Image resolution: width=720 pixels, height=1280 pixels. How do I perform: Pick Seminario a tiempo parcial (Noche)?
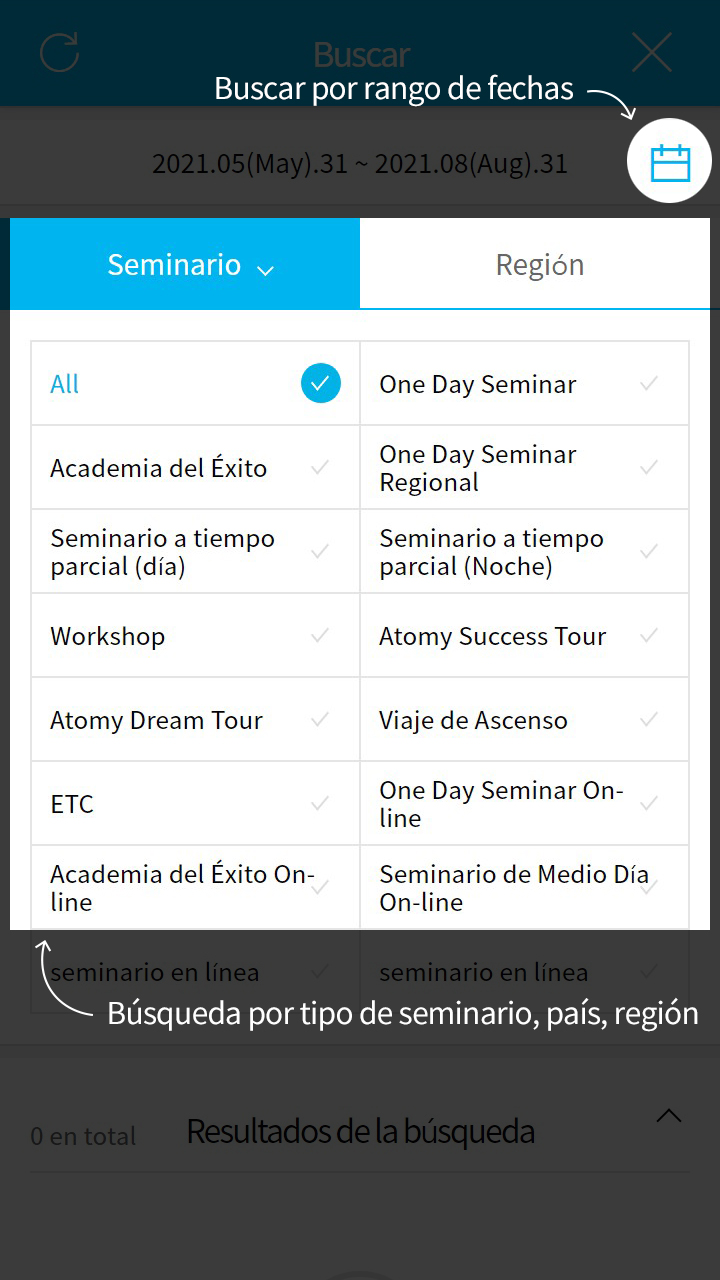524,552
